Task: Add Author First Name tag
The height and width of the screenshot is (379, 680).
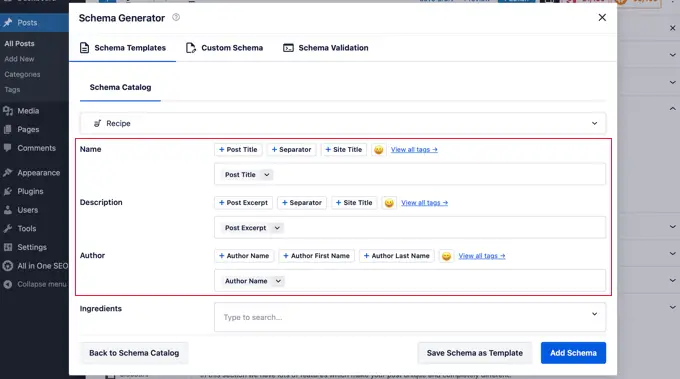Action: click(317, 256)
